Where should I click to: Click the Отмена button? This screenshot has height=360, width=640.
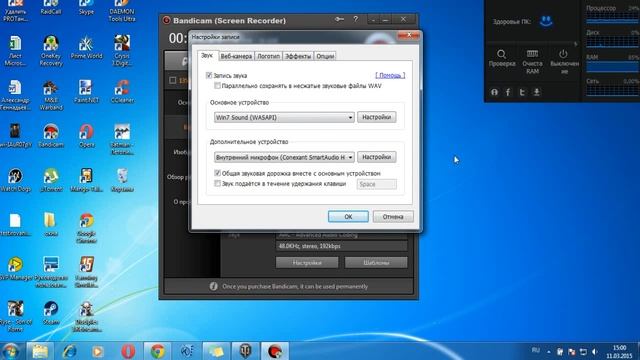point(393,217)
